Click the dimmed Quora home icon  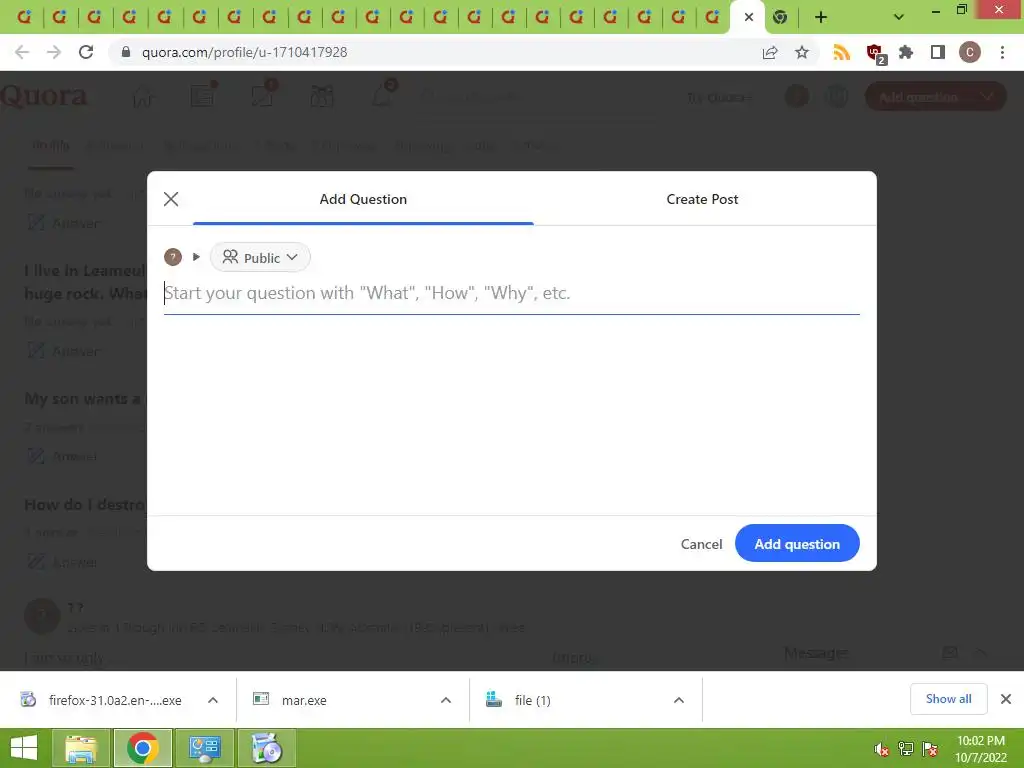coord(143,97)
